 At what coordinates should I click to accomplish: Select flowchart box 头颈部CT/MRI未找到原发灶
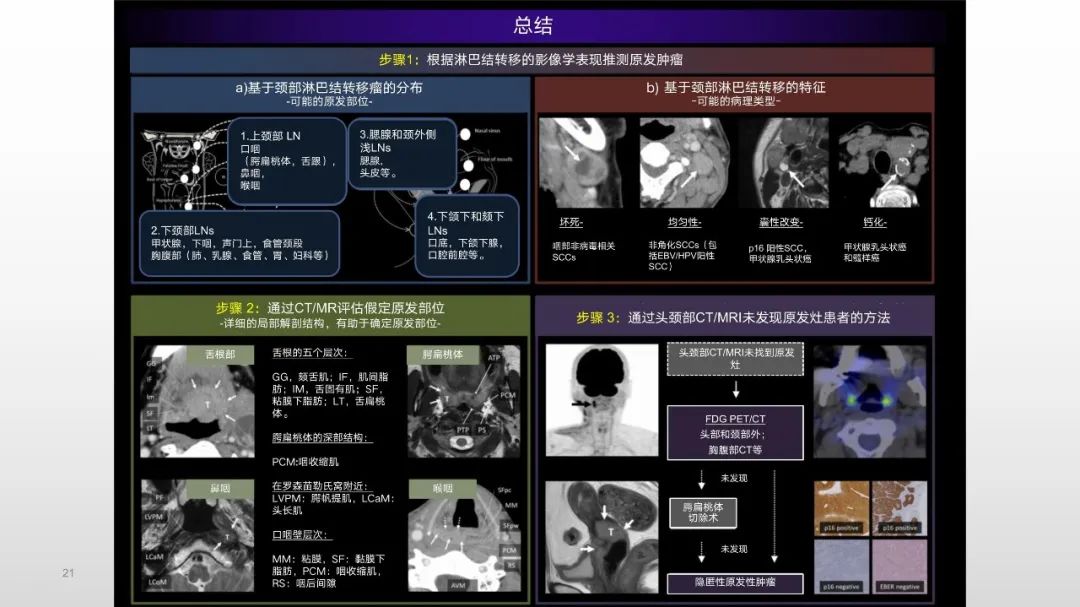735,359
